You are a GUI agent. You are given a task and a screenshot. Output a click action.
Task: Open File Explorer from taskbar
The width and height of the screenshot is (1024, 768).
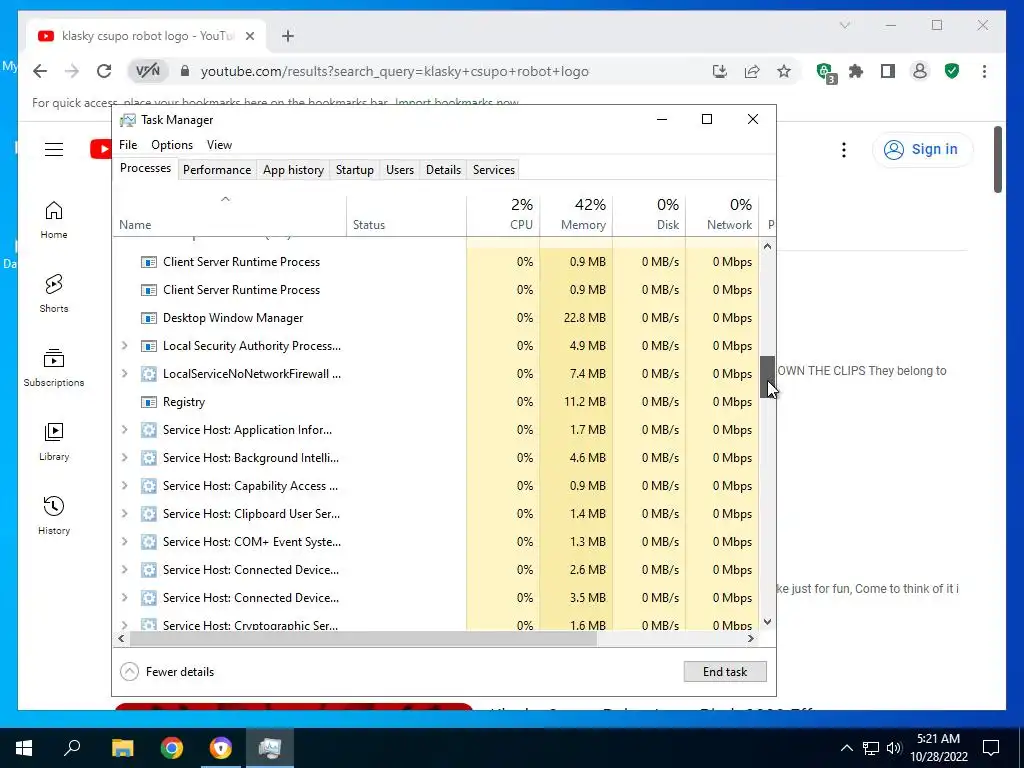coord(122,748)
